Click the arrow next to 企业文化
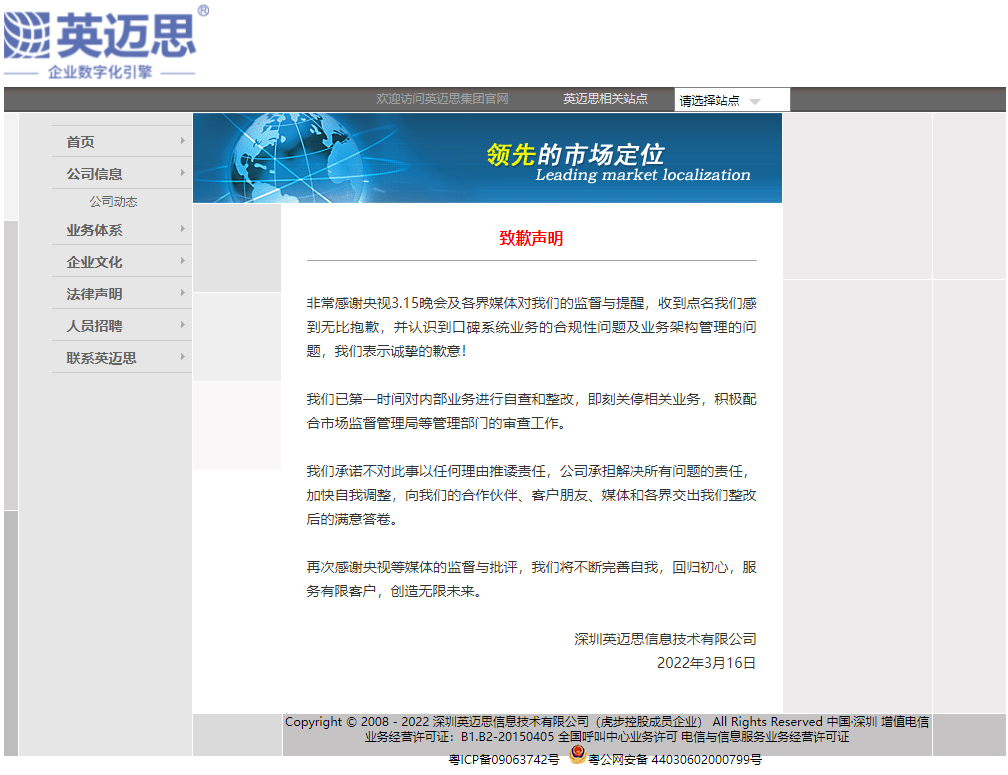 [183, 261]
